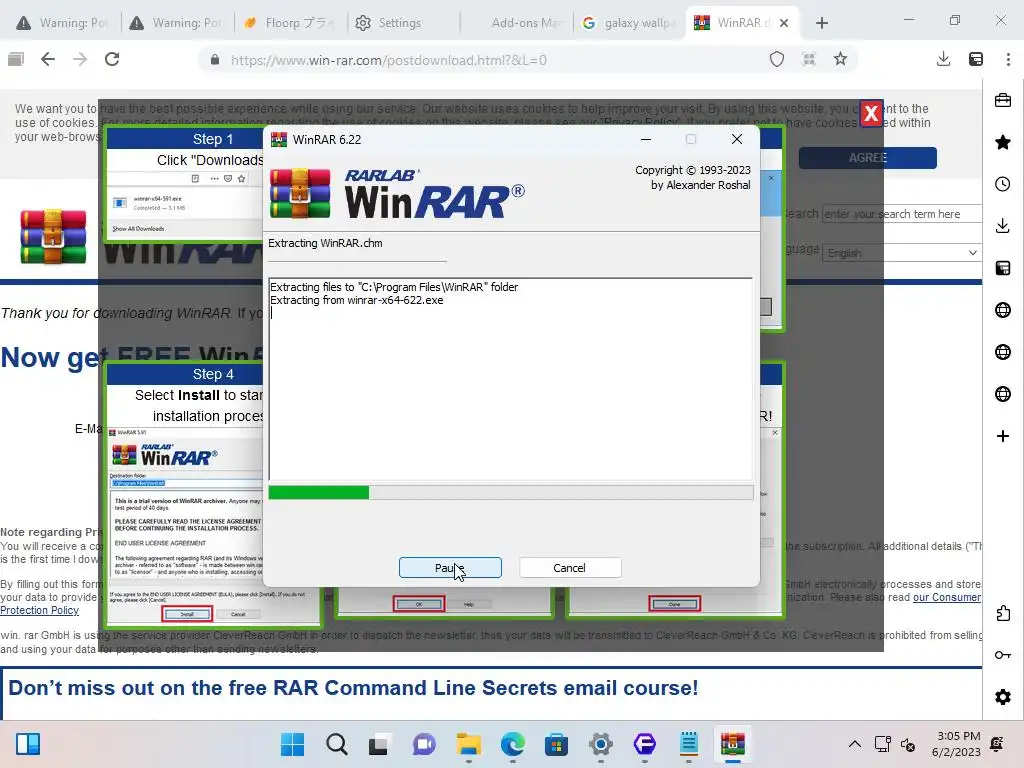Open bookmarks star in sidebar

pyautogui.click(x=1003, y=142)
